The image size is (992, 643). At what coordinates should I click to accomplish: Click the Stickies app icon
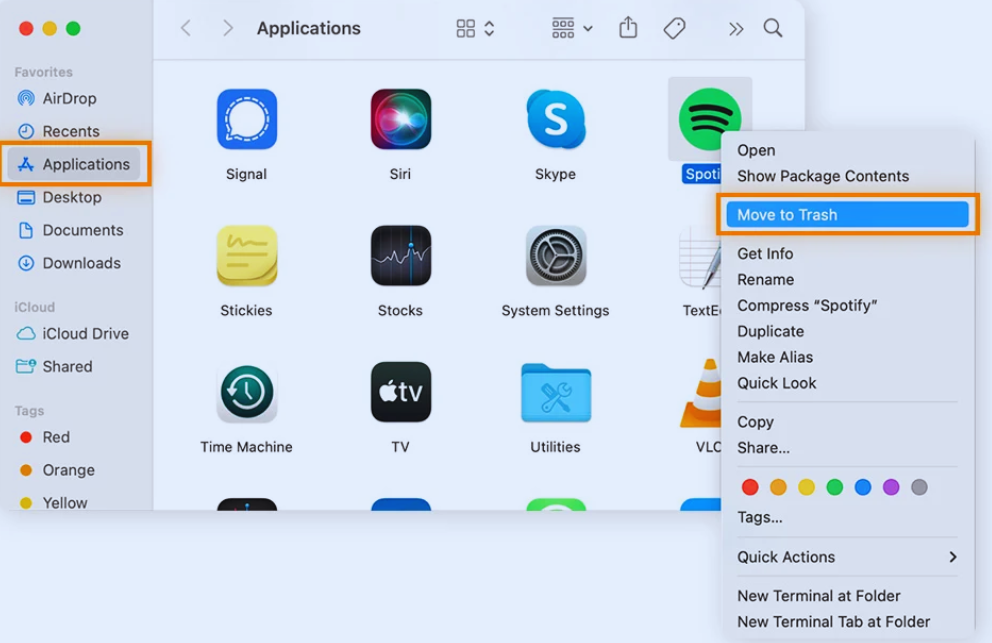[247, 256]
